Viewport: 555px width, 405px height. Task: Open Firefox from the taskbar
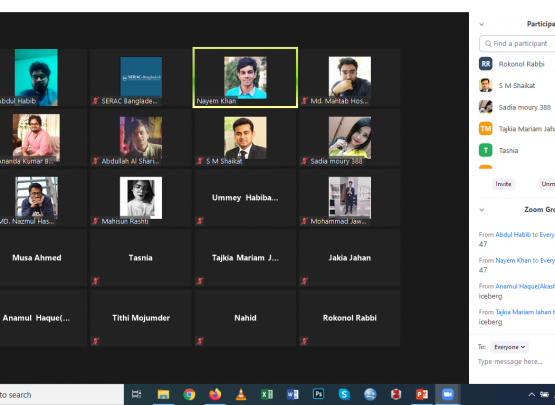click(215, 394)
